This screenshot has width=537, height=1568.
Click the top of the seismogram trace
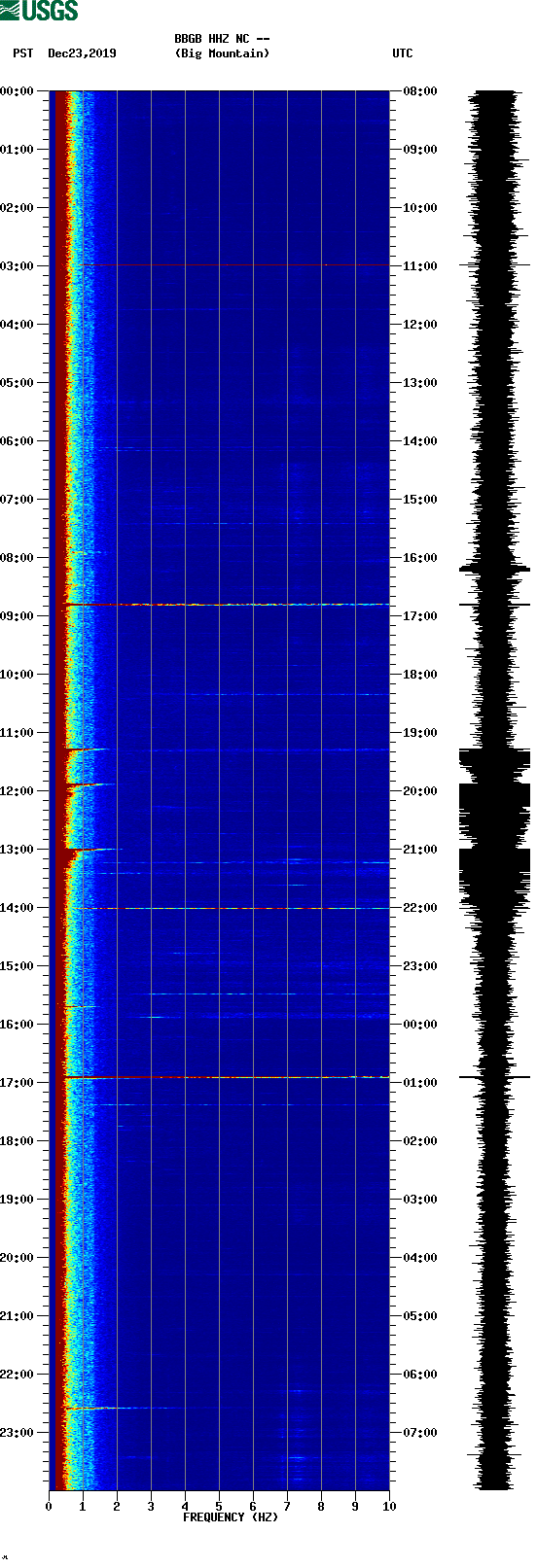(494, 93)
